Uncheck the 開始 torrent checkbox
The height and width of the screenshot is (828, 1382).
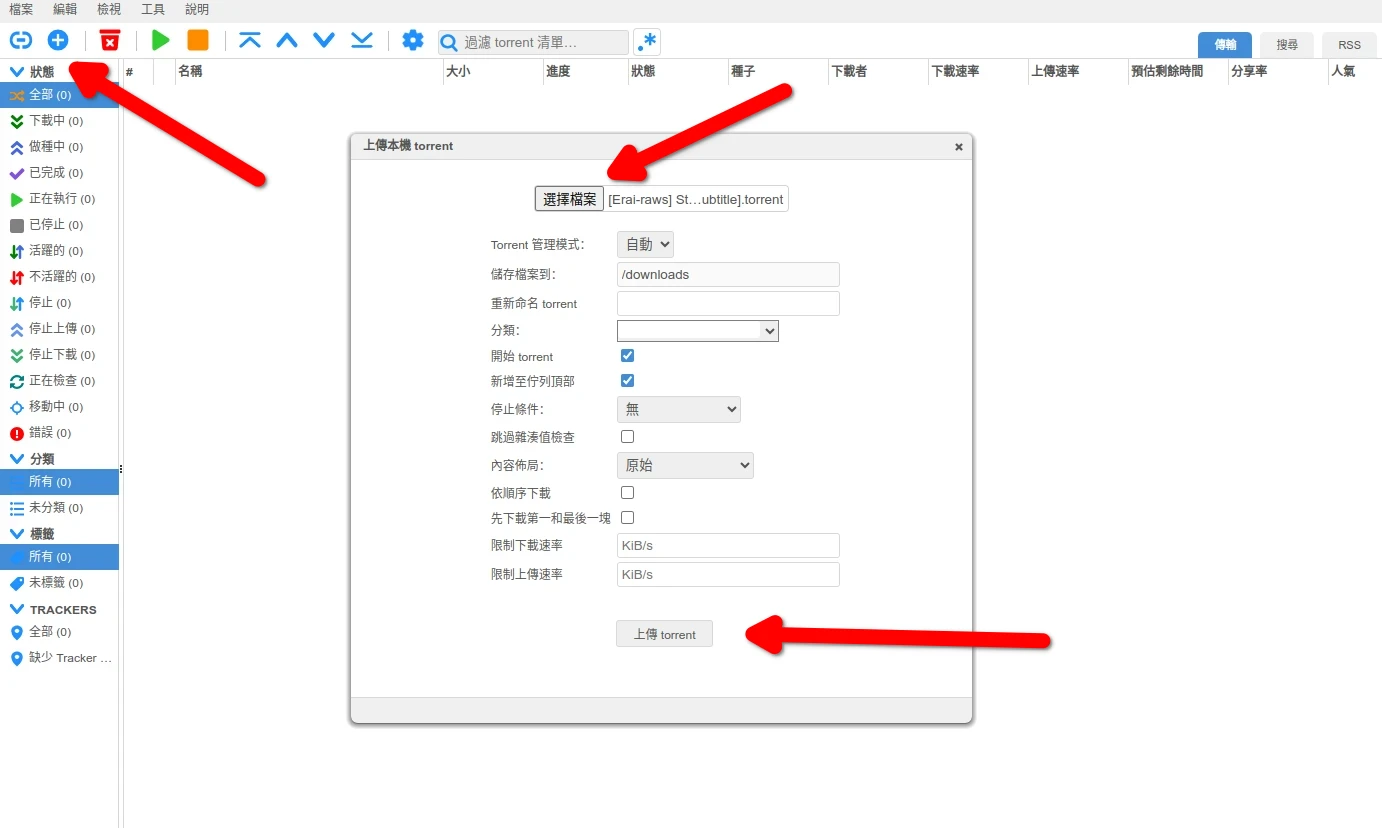pos(627,355)
